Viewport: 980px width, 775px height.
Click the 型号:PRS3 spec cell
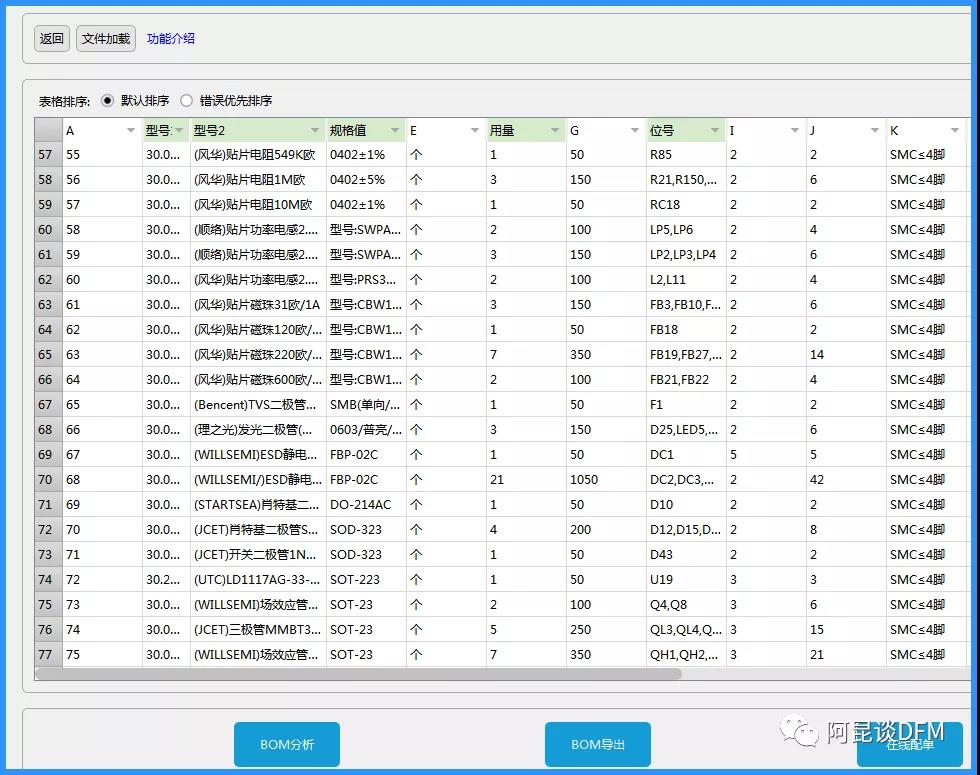click(x=366, y=279)
